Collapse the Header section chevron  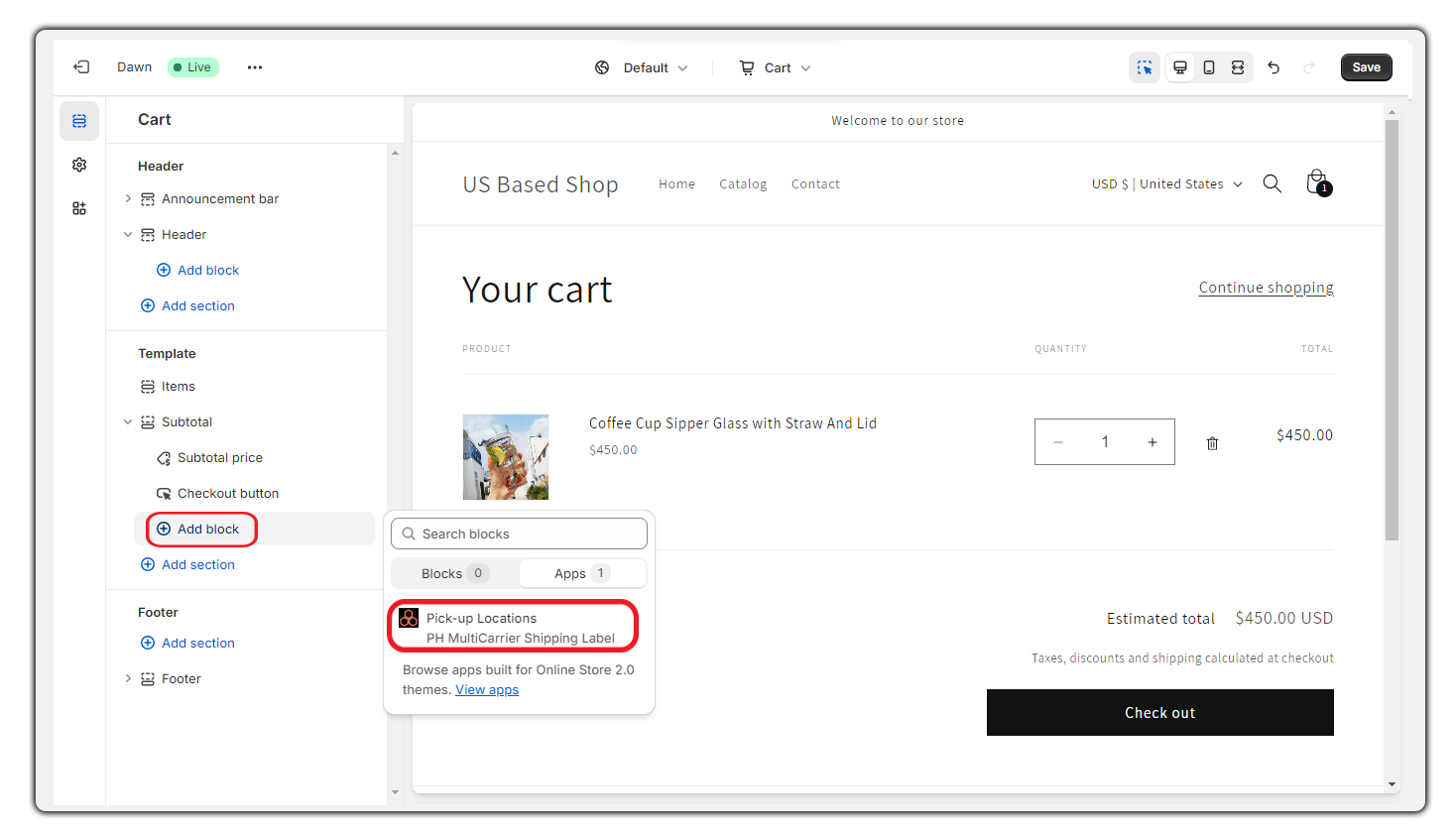click(x=128, y=235)
